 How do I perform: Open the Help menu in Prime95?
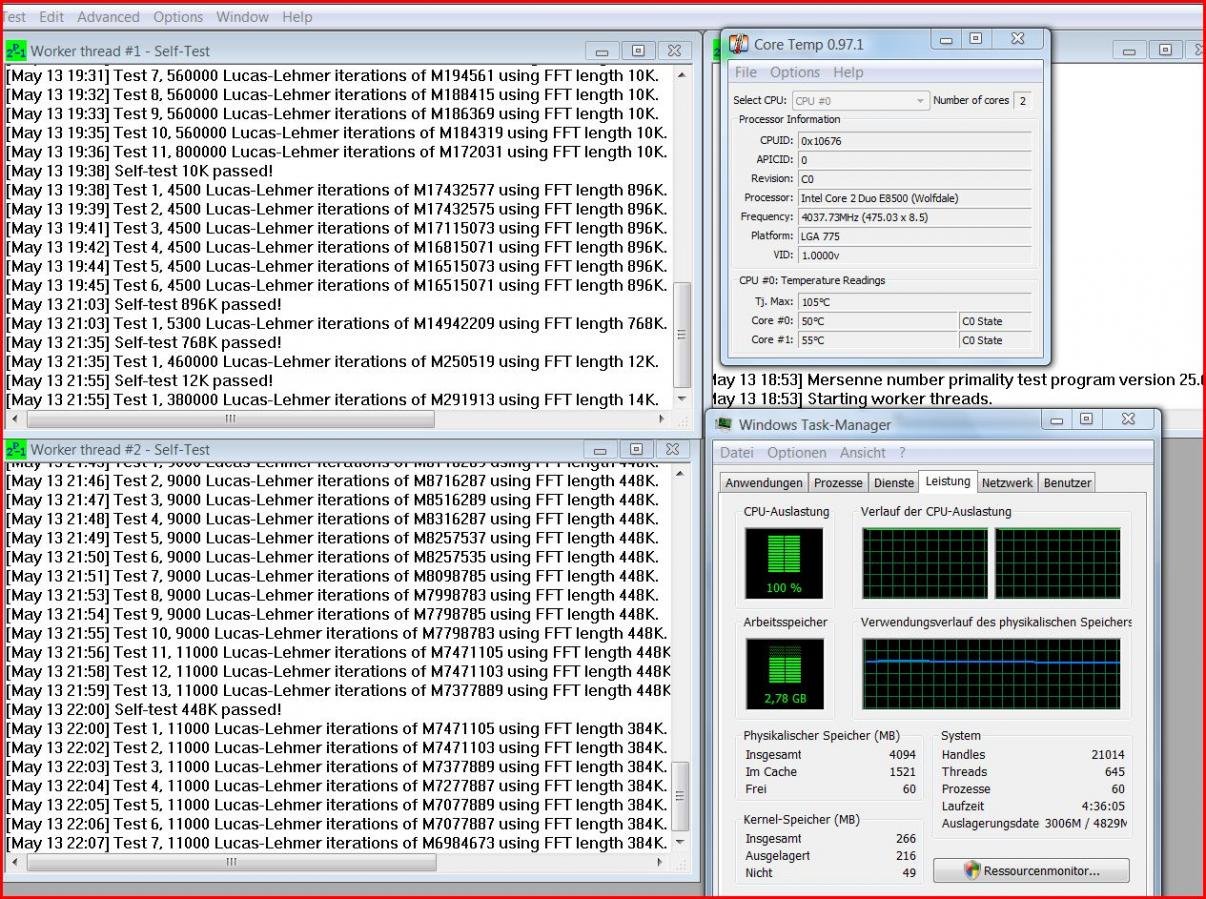point(297,17)
